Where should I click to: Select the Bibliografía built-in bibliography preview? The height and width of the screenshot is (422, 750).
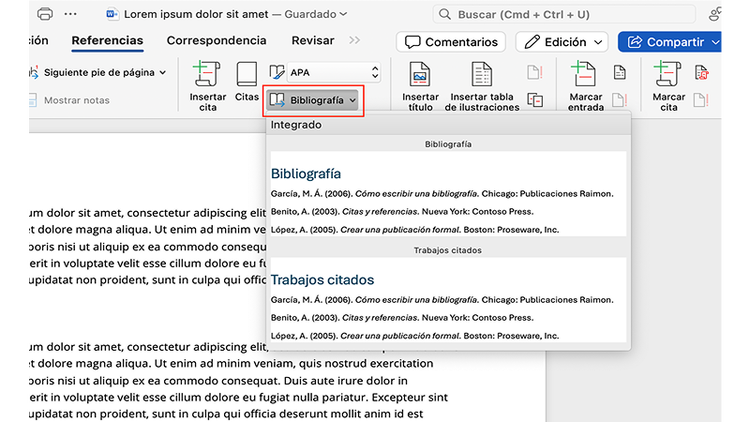click(448, 194)
